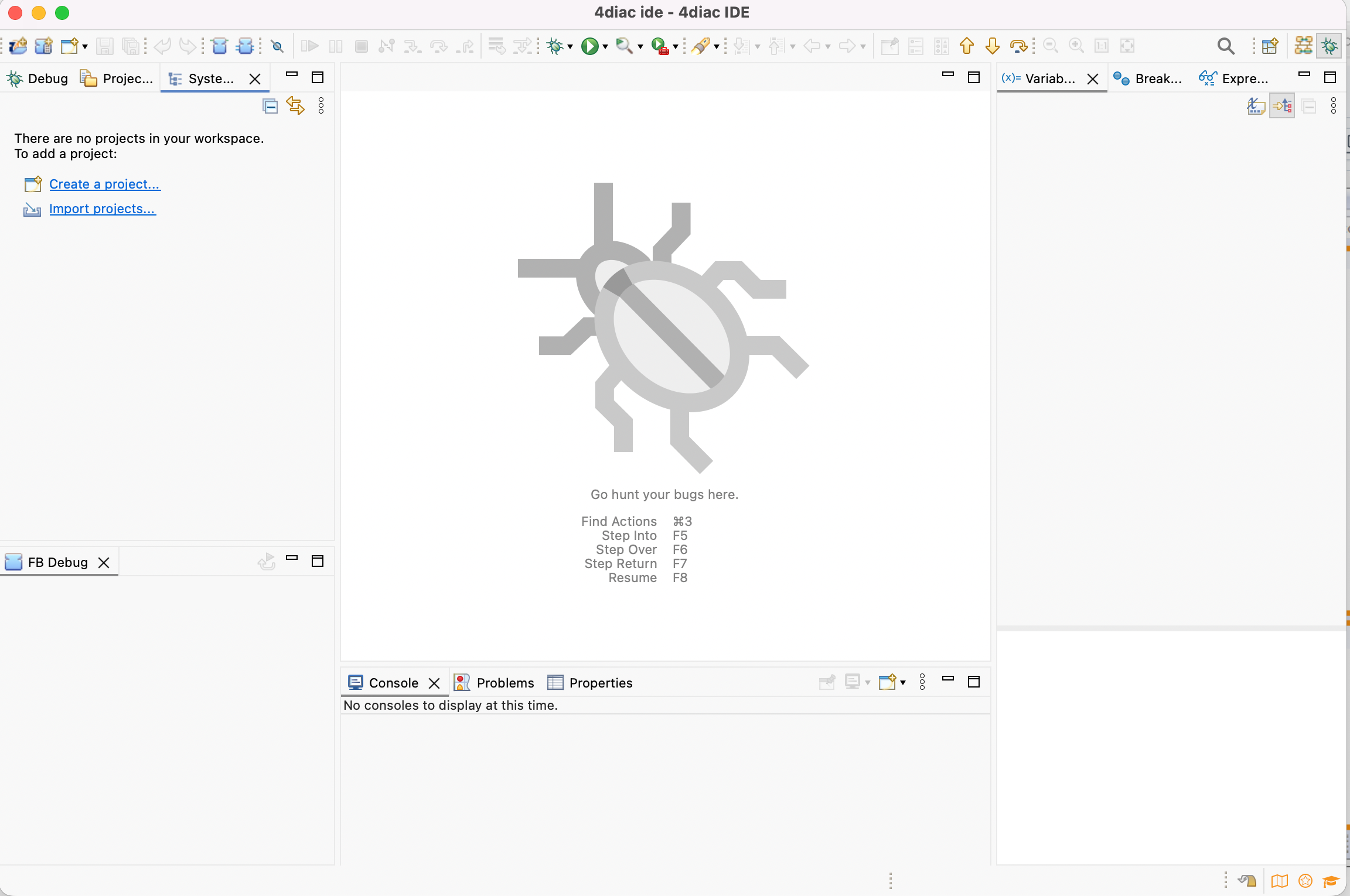1350x896 pixels.
Task: Open the Debug launch dropdown arrow
Action: [x=570, y=46]
